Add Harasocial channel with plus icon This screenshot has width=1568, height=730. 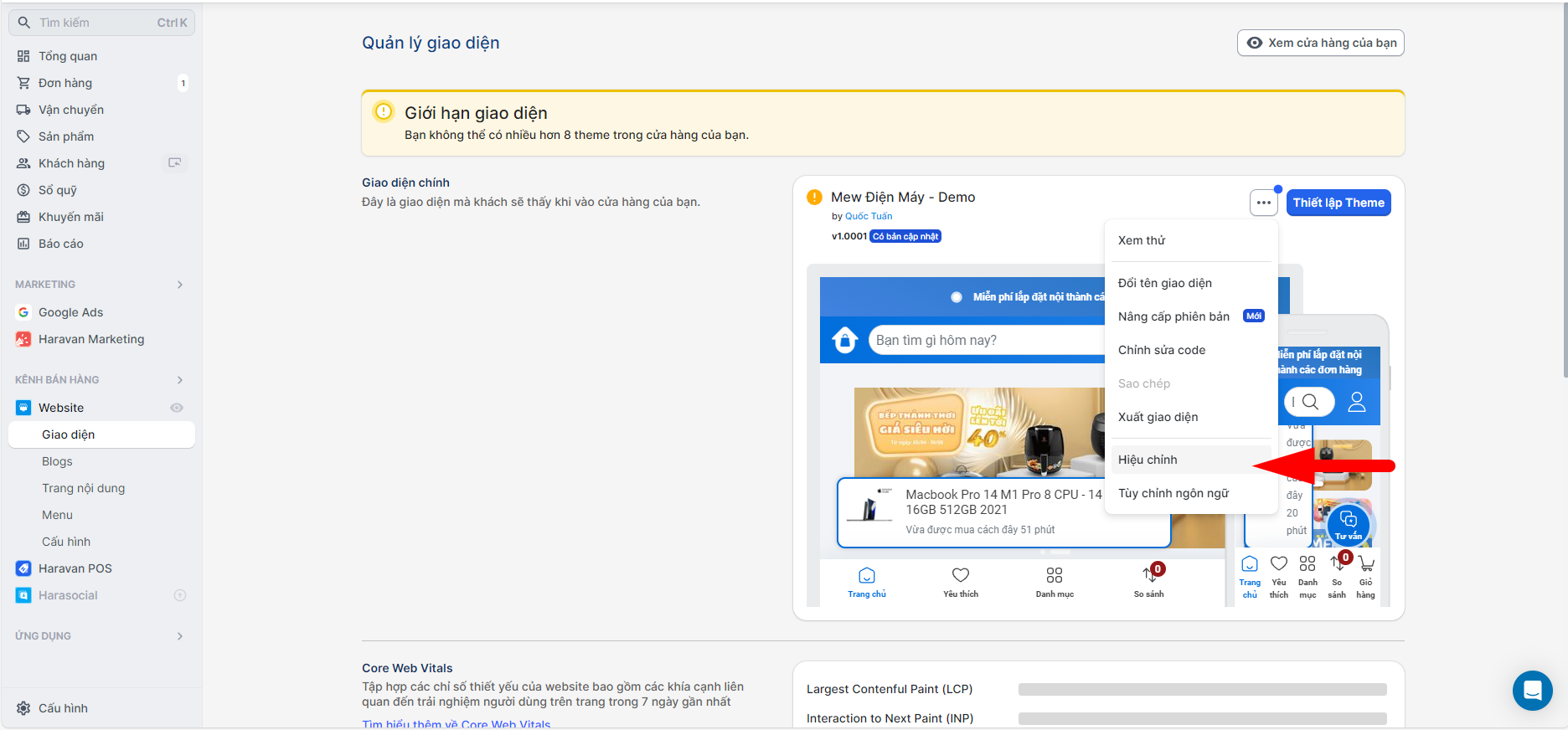tap(179, 595)
